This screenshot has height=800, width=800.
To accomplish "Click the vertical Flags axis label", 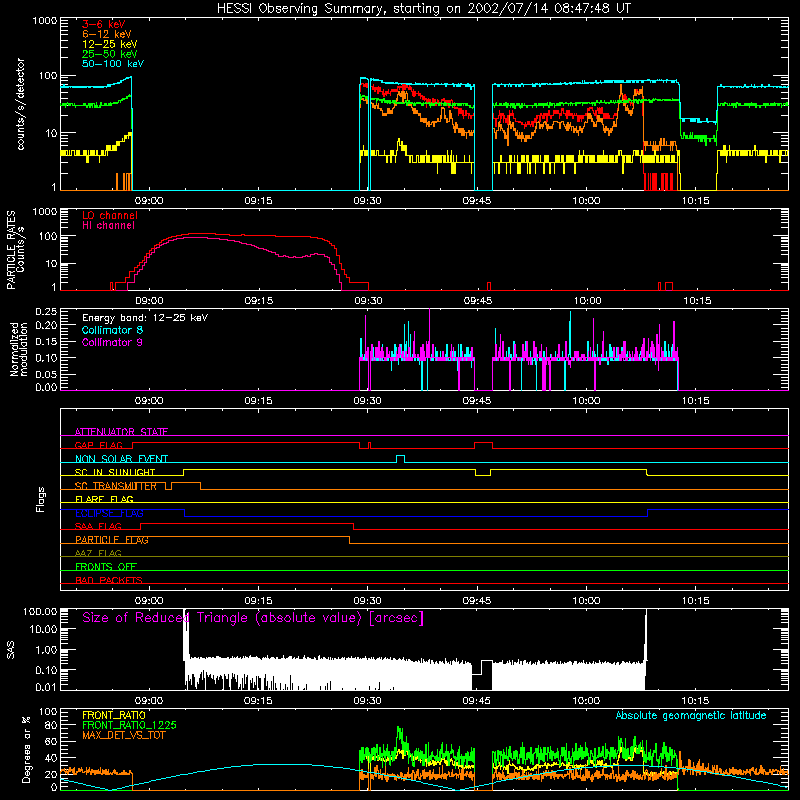I will [x=41, y=499].
